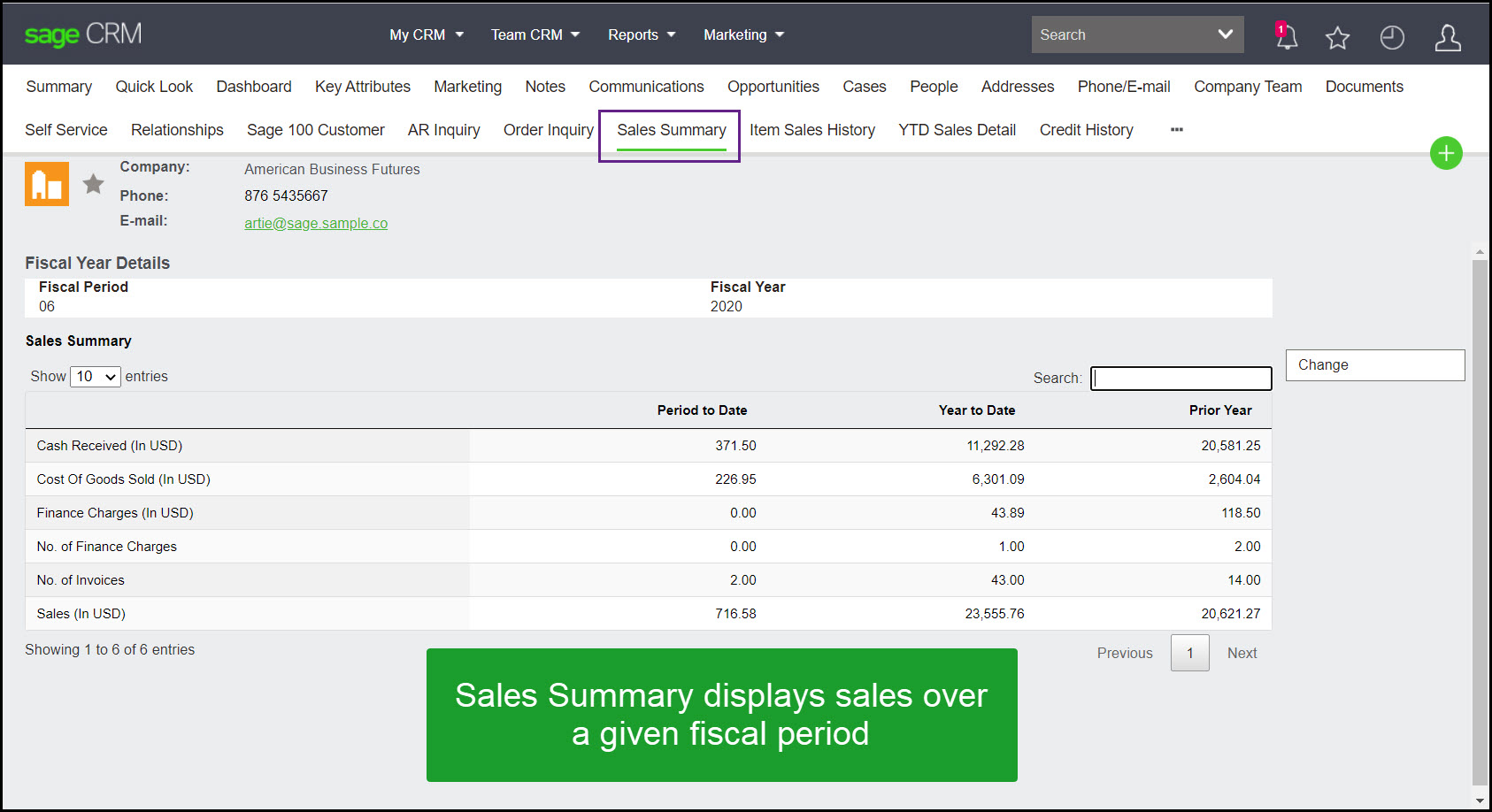This screenshot has height=812, width=1492.
Task: Open the Show entries dropdown
Action: point(95,376)
